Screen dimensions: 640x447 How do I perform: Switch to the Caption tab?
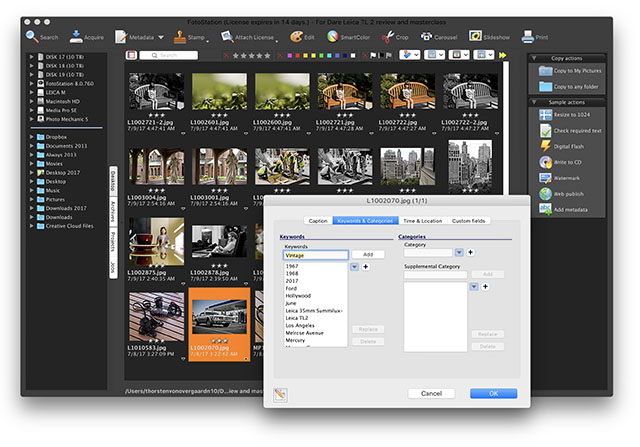pos(318,220)
